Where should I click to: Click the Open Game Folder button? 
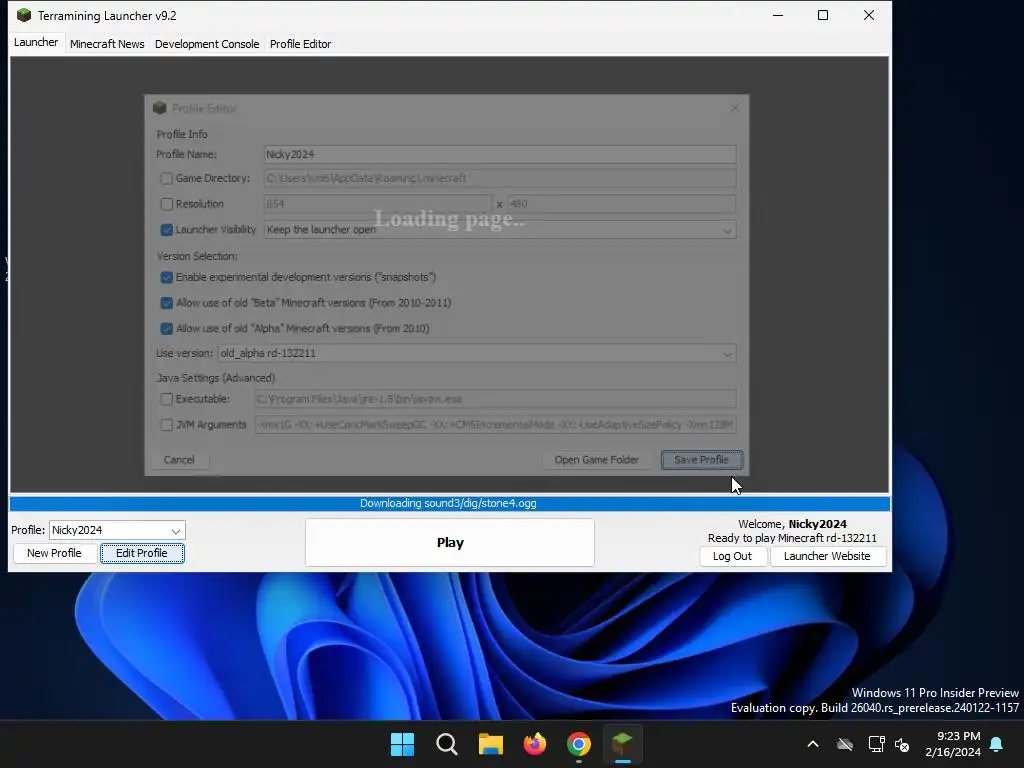tap(596, 460)
